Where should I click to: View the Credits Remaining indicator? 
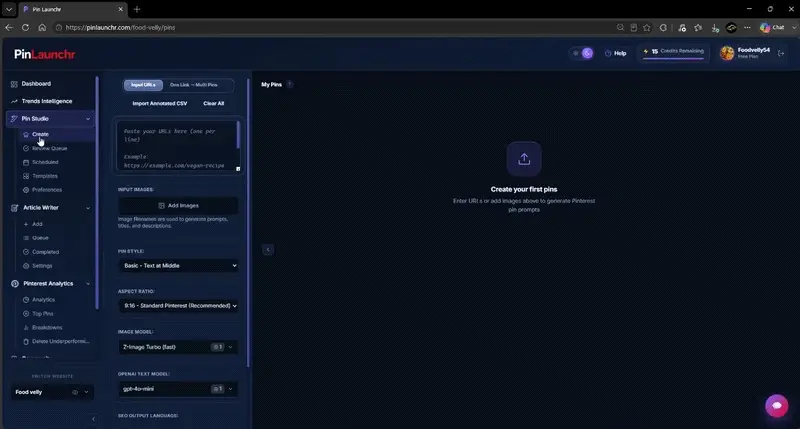[x=673, y=52]
